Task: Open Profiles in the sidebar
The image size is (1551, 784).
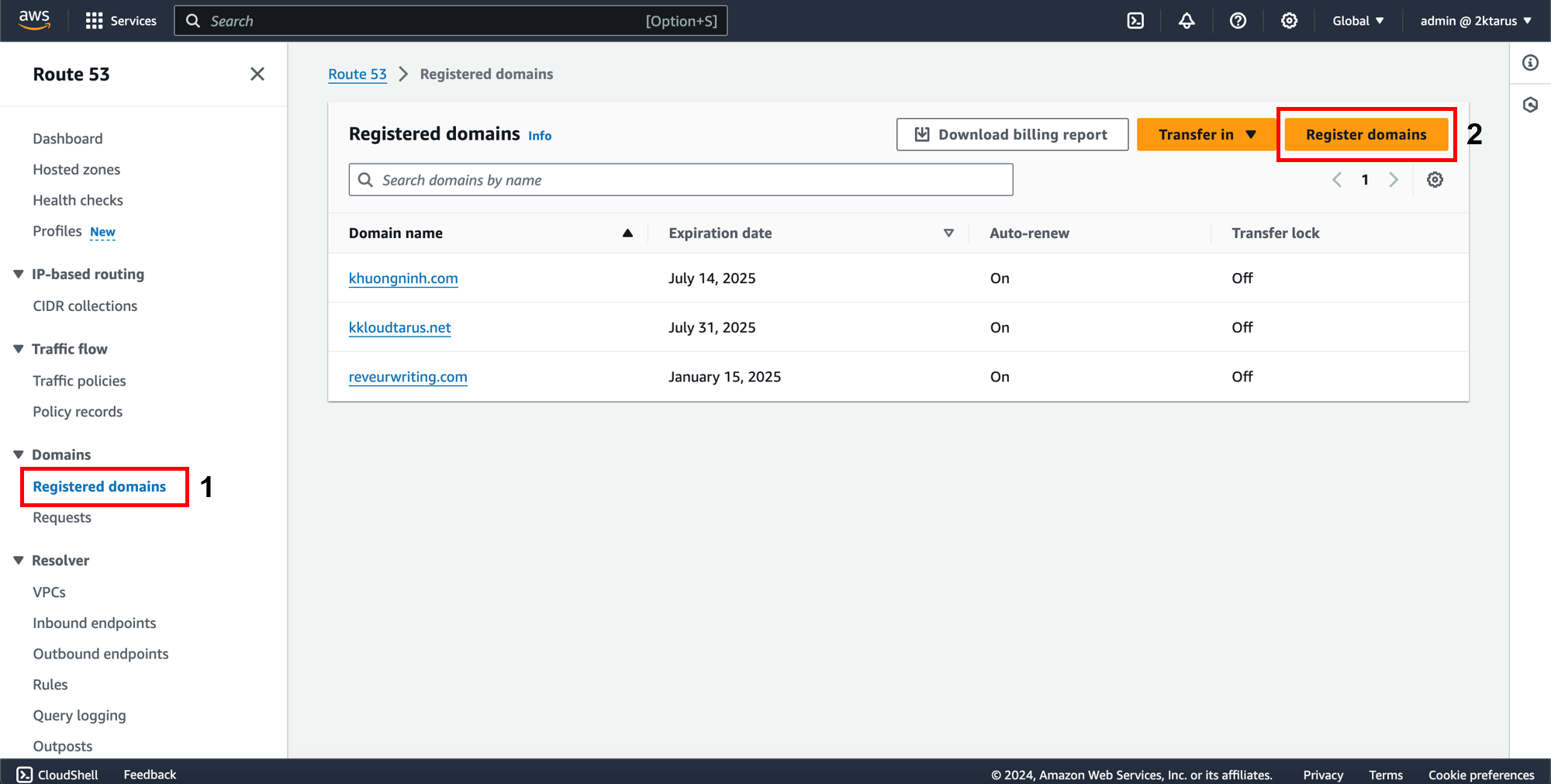Action: pyautogui.click(x=57, y=231)
